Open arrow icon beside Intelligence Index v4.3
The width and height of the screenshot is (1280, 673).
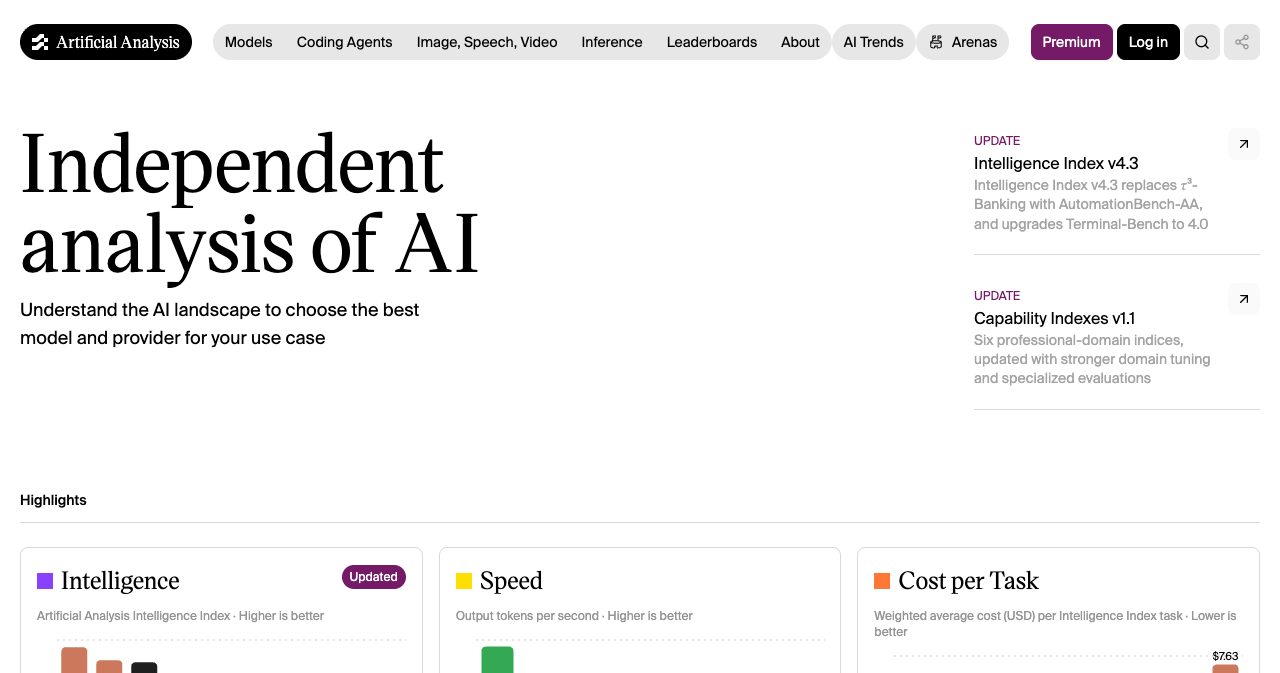1243,144
